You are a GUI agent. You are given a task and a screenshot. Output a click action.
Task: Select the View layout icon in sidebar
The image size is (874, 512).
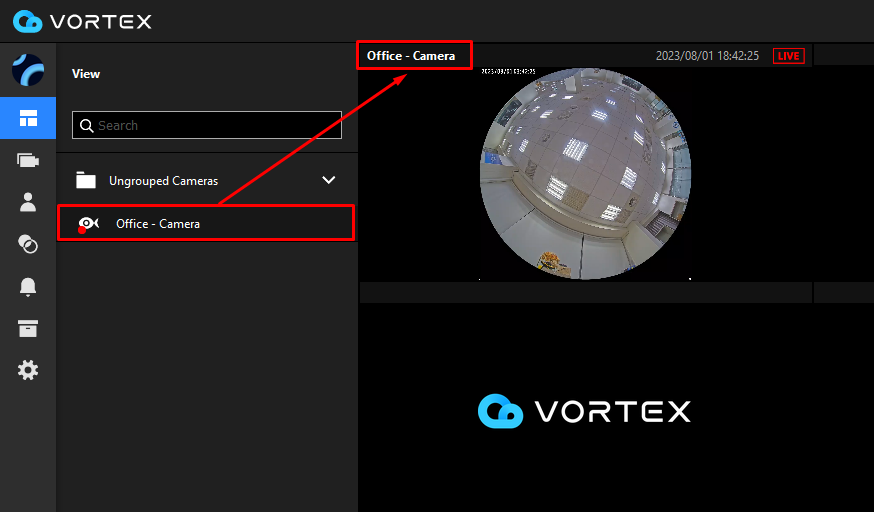(x=28, y=119)
